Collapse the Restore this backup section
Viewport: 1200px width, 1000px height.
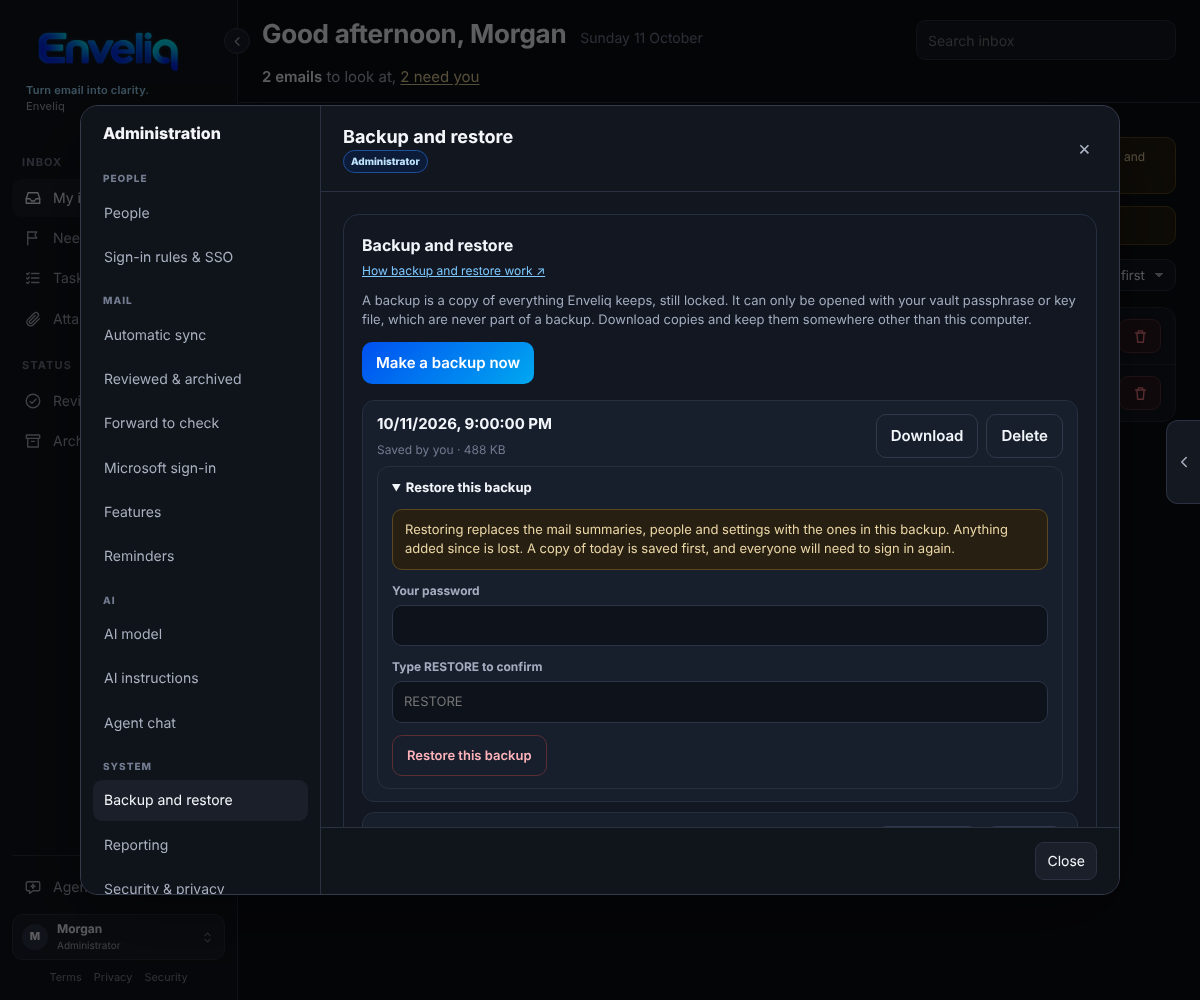point(462,488)
